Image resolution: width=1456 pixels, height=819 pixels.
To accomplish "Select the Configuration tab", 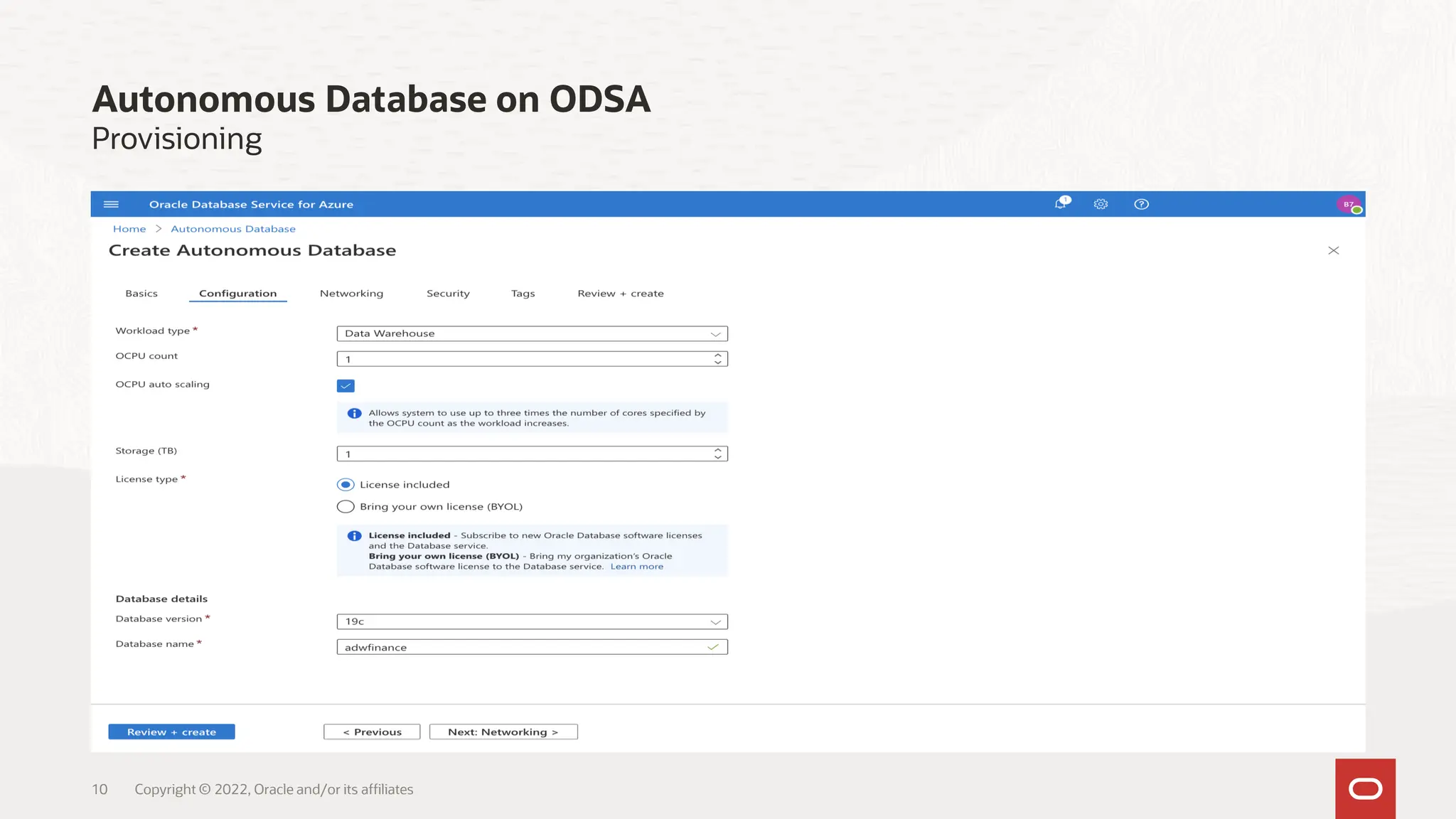I will pyautogui.click(x=237, y=294).
